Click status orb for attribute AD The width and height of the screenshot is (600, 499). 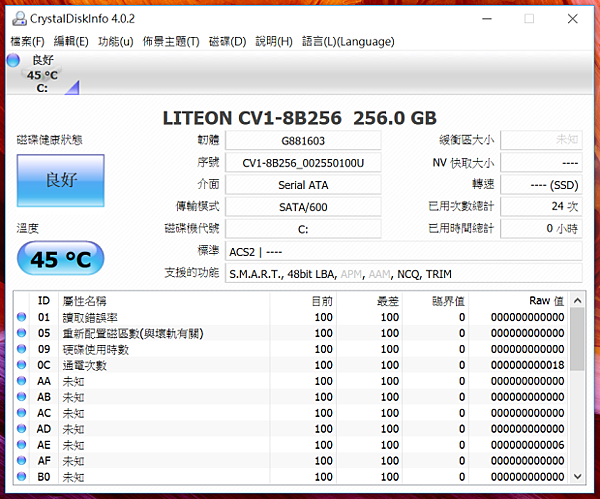tap(21, 429)
